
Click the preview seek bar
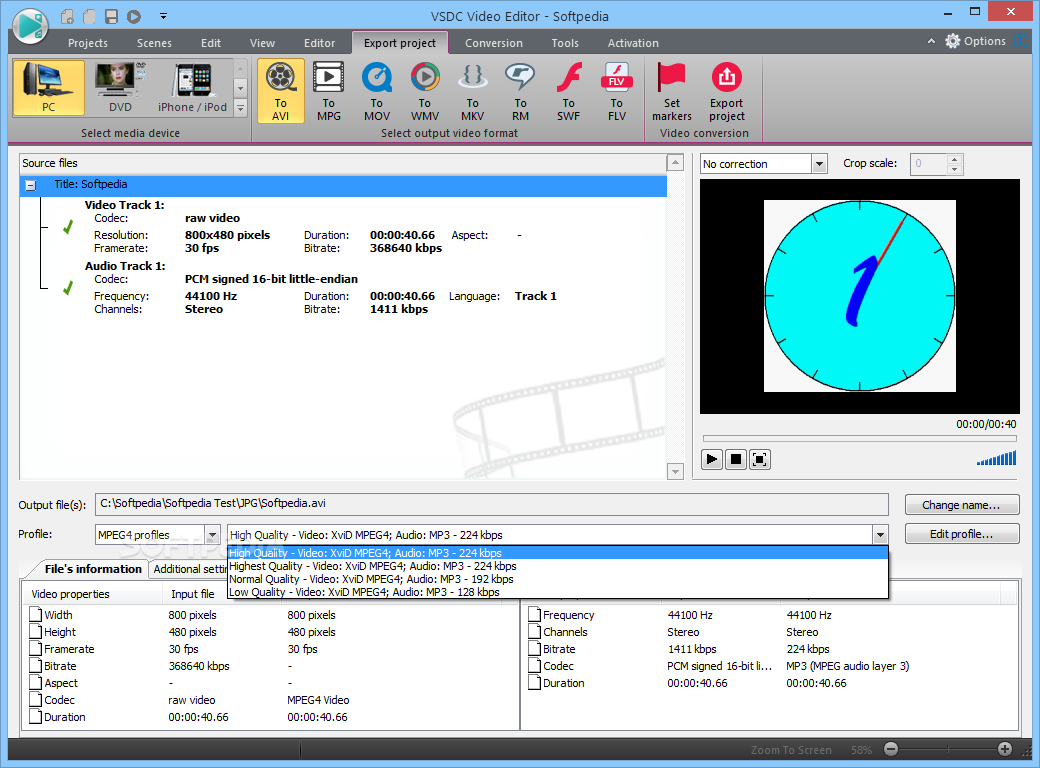pyautogui.click(x=860, y=438)
